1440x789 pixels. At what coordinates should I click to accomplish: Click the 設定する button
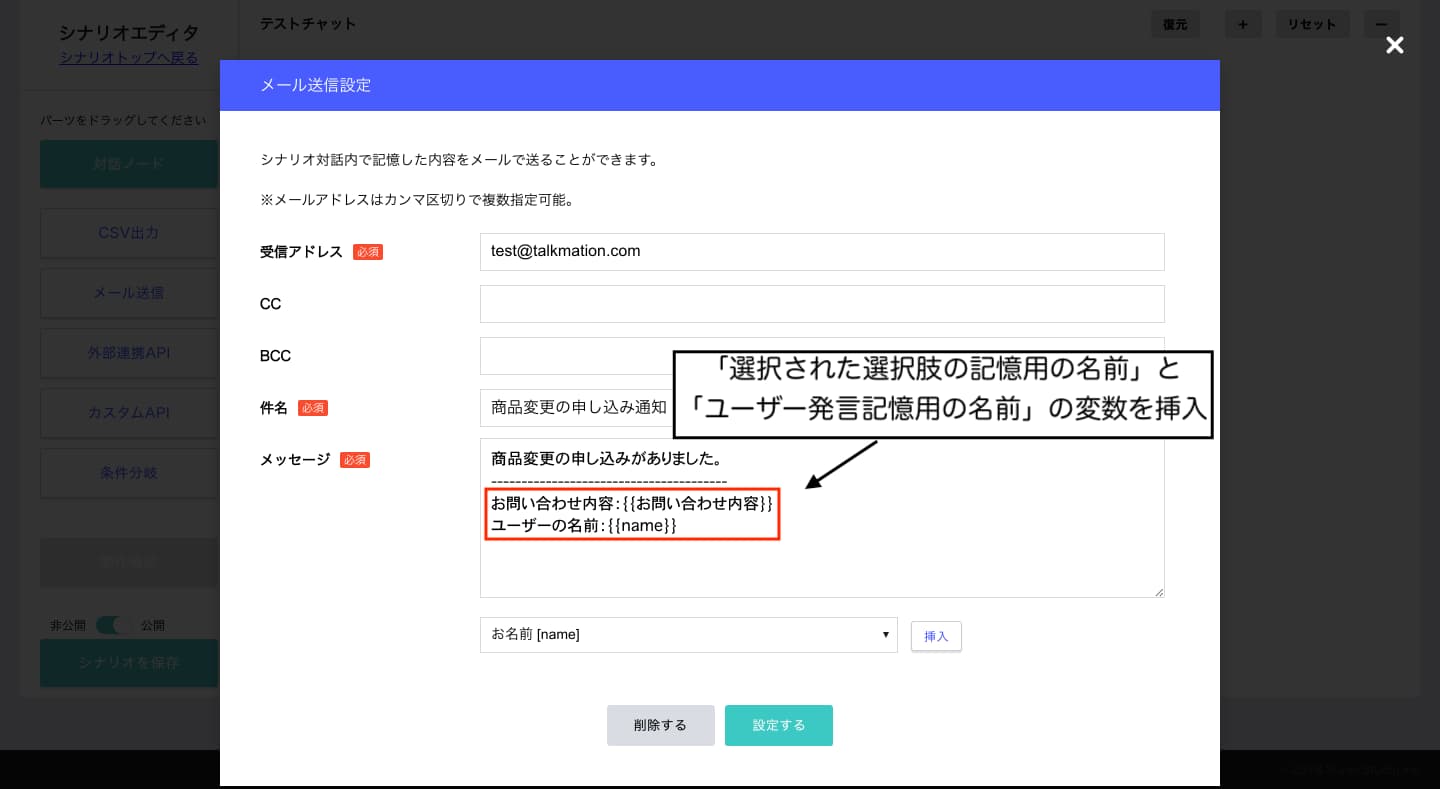click(x=778, y=726)
